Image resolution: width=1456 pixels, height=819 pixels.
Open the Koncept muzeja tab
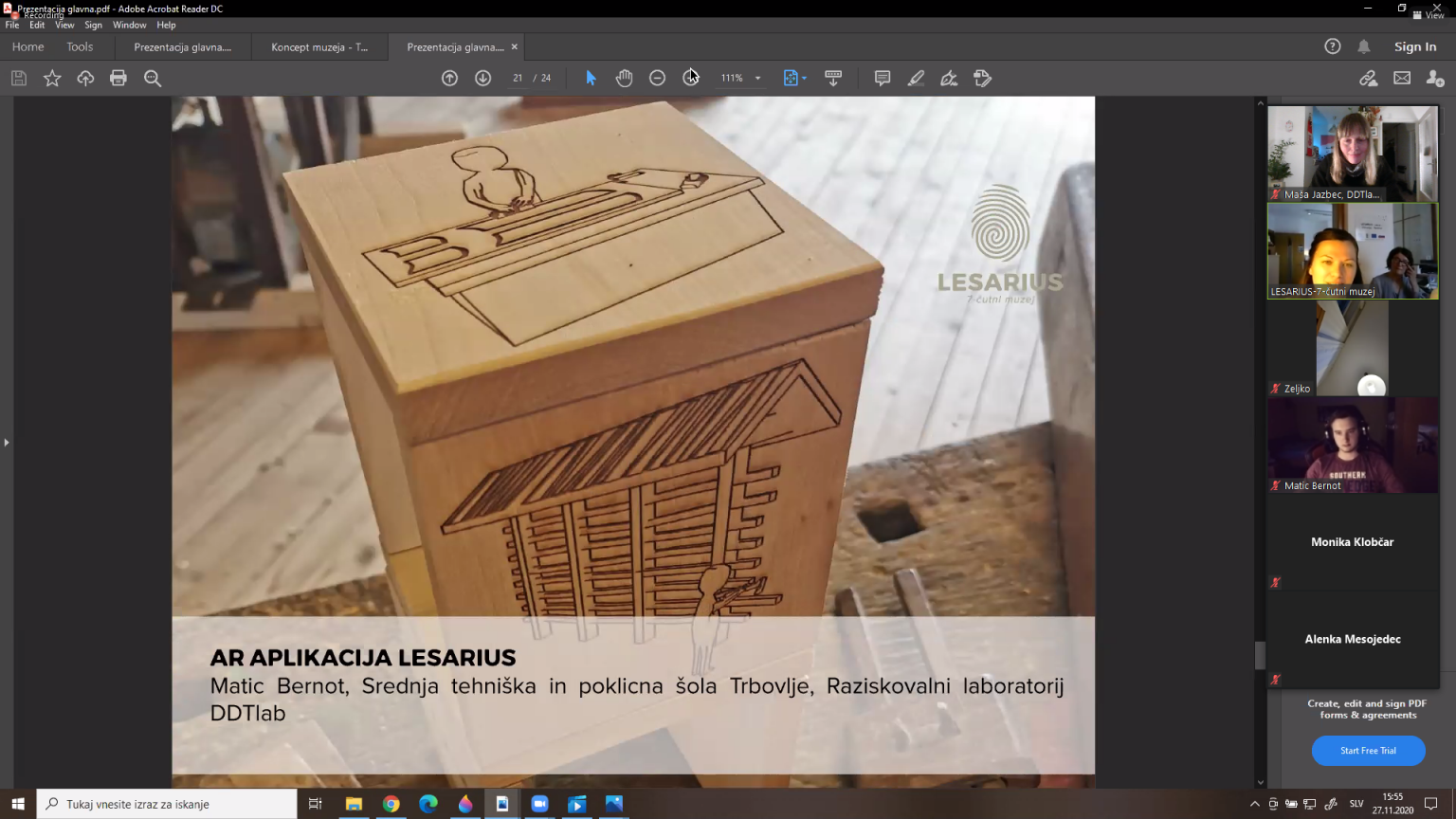coord(319,46)
